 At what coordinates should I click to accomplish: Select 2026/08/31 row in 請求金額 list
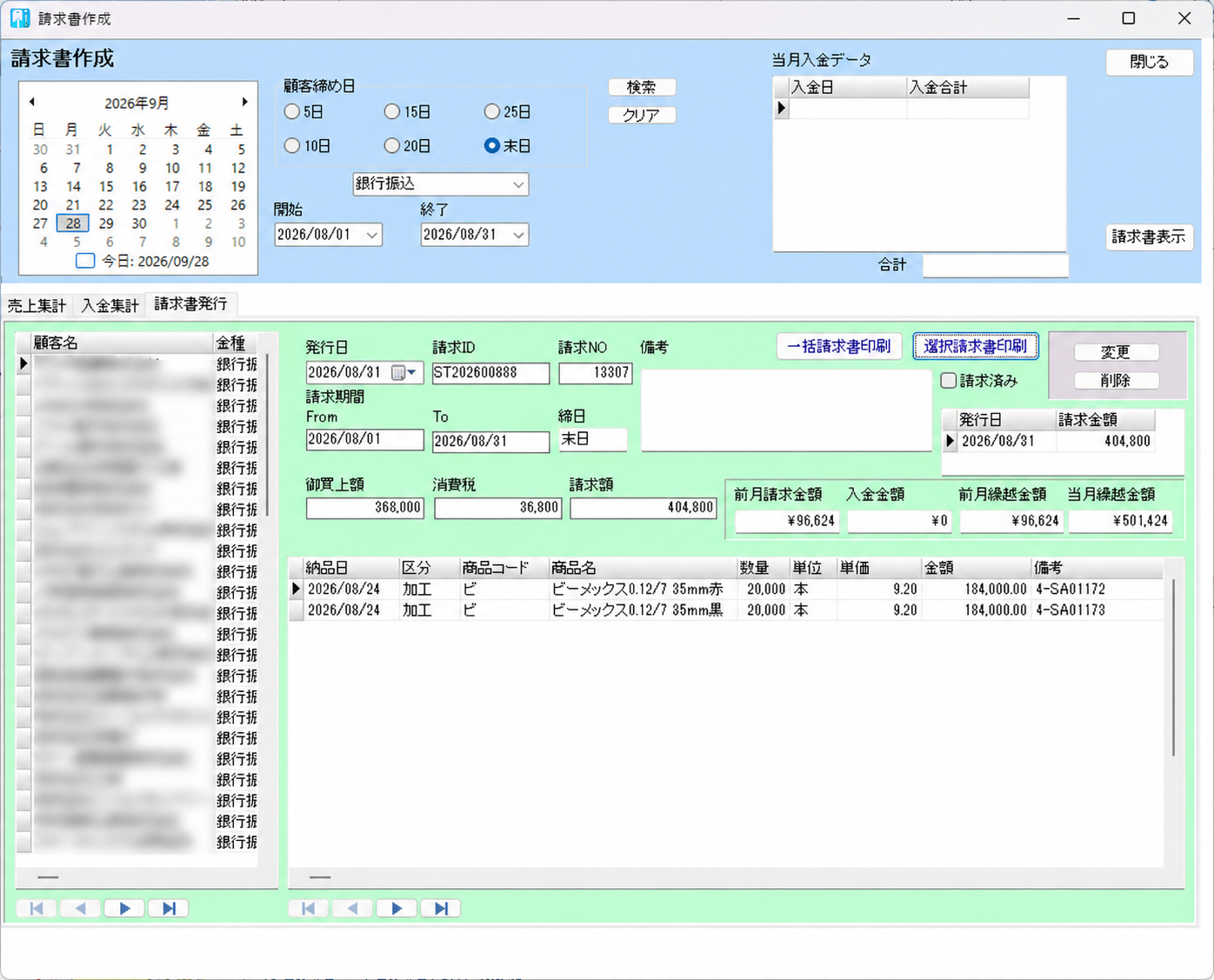[1049, 441]
